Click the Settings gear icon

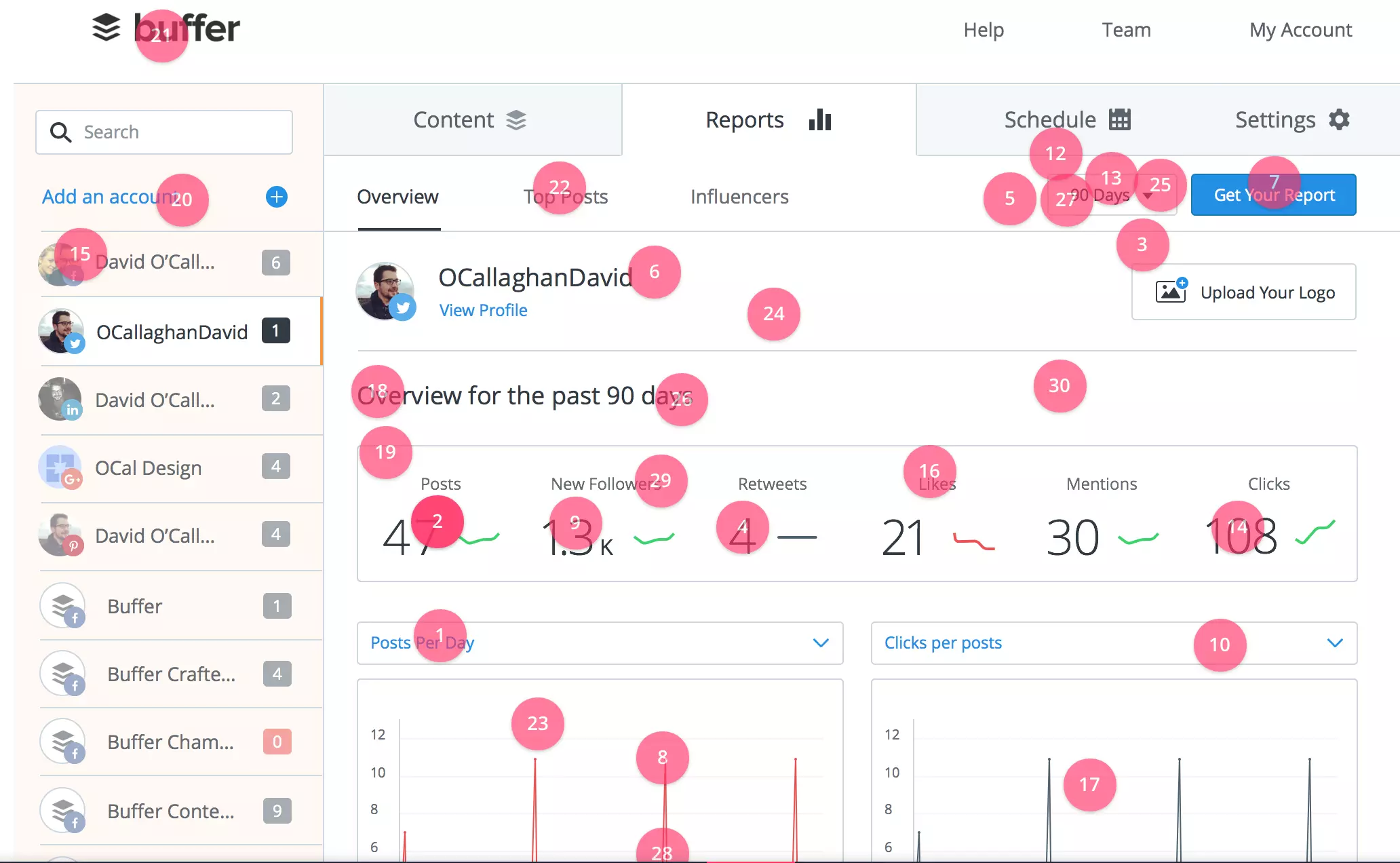click(1339, 119)
